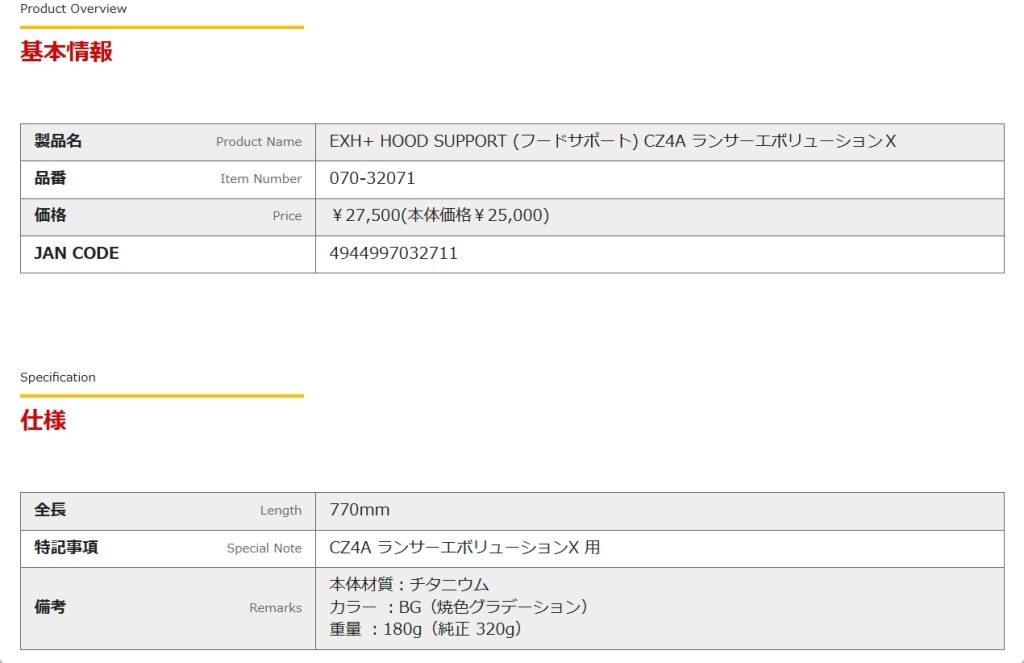Image resolution: width=1024 pixels, height=663 pixels.
Task: Click the 770mm length value
Action: click(359, 510)
